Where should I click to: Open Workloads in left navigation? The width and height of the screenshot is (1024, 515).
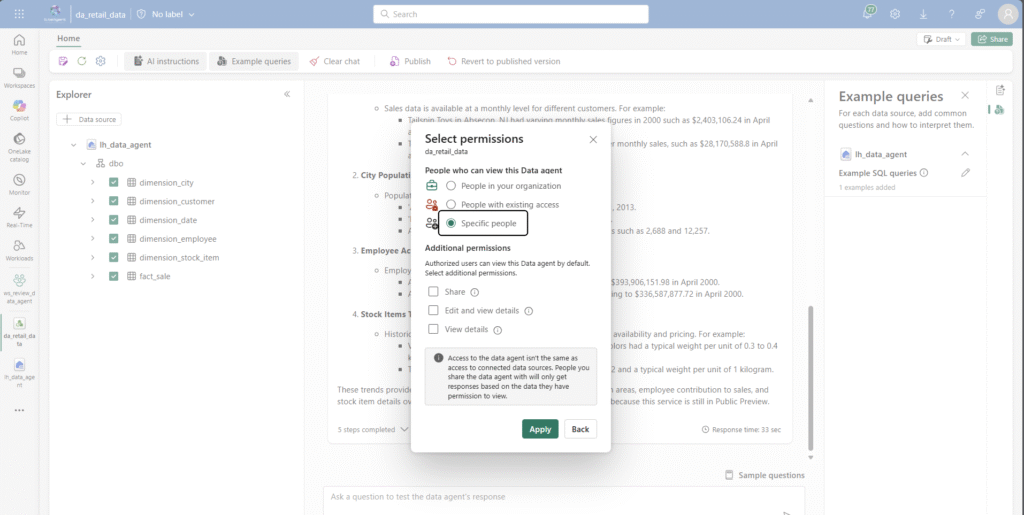pos(19,250)
